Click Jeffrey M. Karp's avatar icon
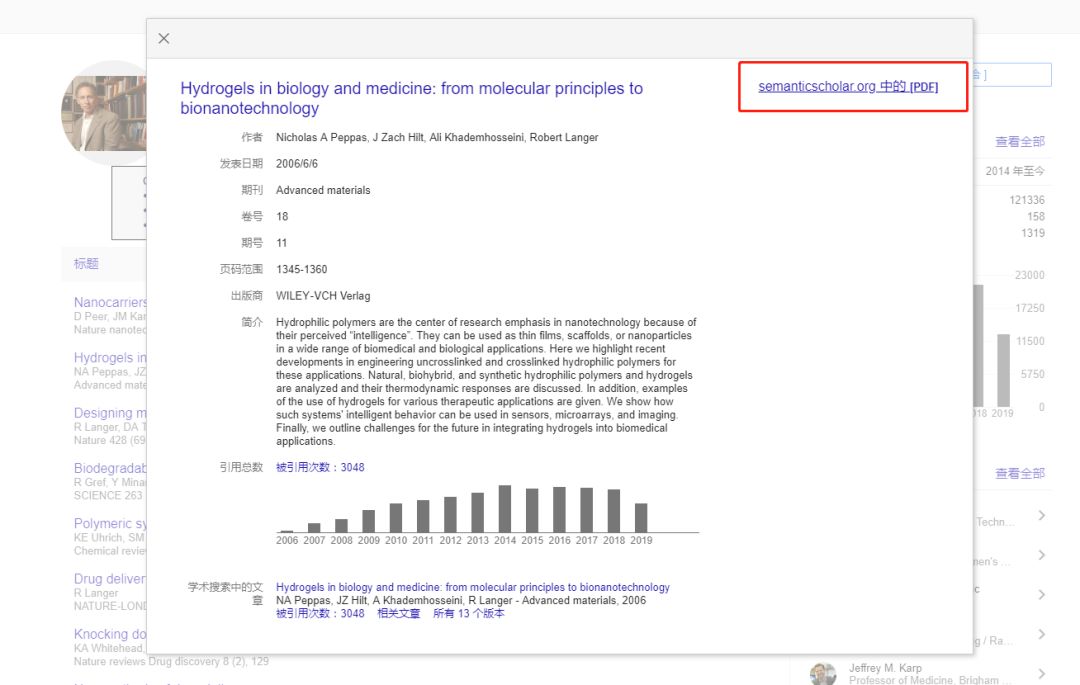The height and width of the screenshot is (685, 1080). click(823, 673)
